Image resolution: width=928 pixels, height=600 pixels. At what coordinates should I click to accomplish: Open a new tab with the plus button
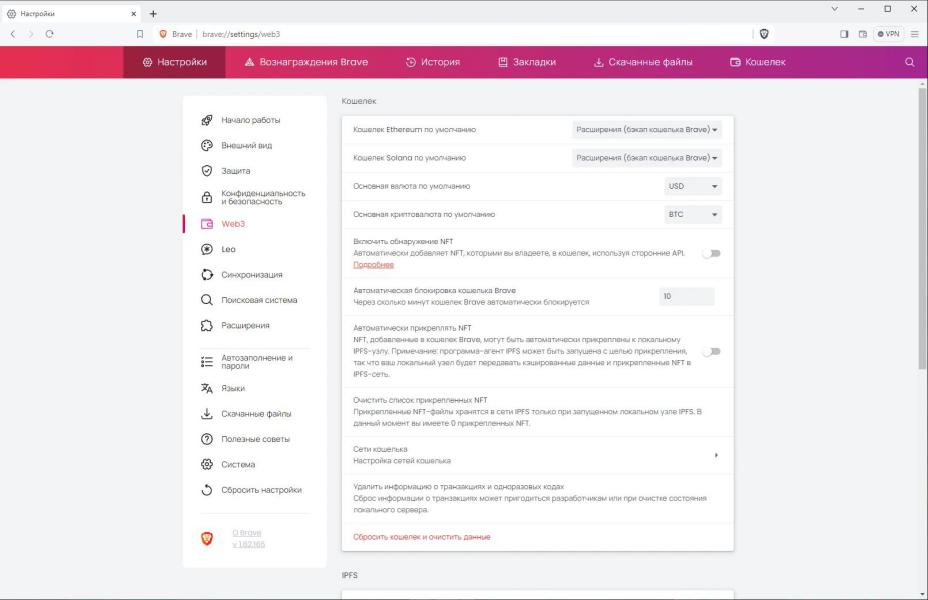pyautogui.click(x=153, y=14)
